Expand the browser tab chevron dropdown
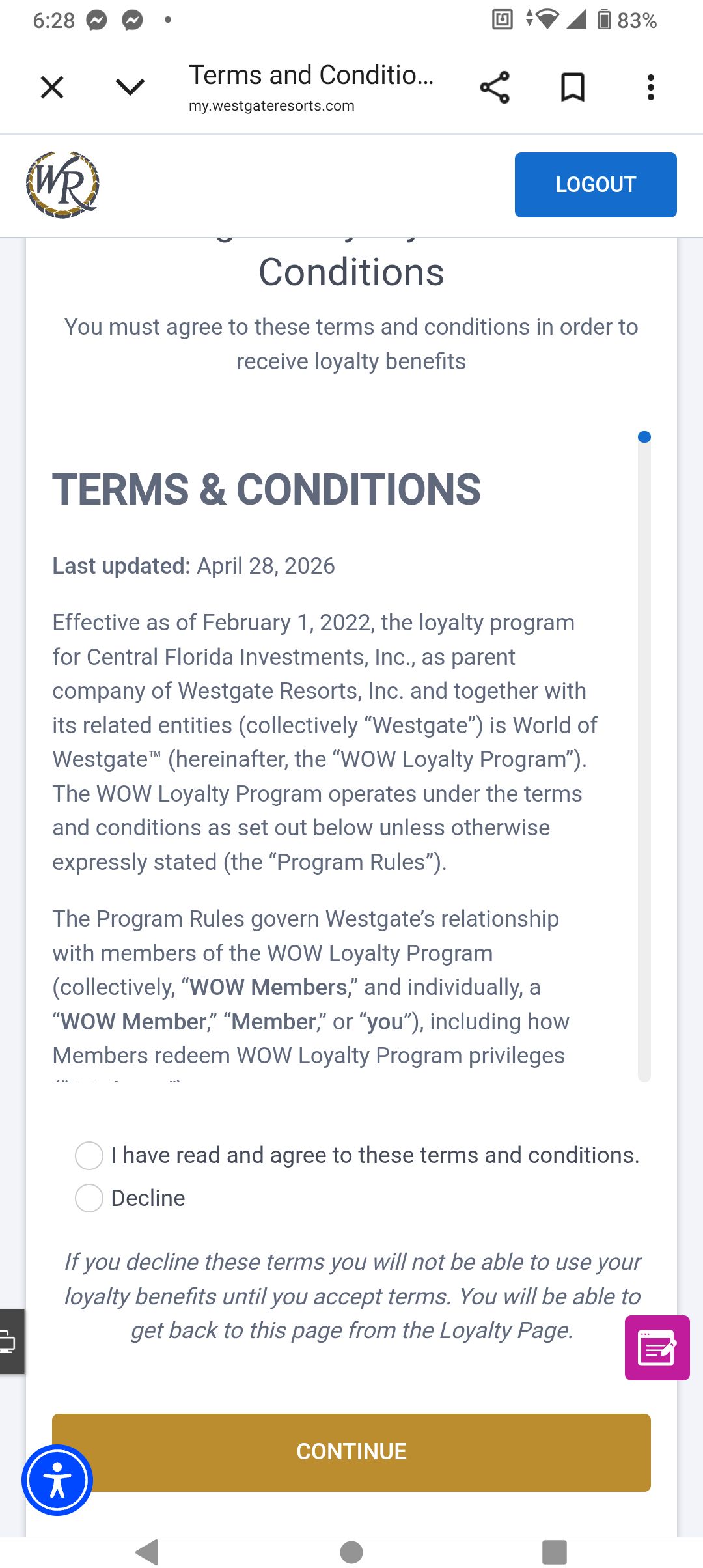Image resolution: width=703 pixels, height=1568 pixels. pos(130,87)
